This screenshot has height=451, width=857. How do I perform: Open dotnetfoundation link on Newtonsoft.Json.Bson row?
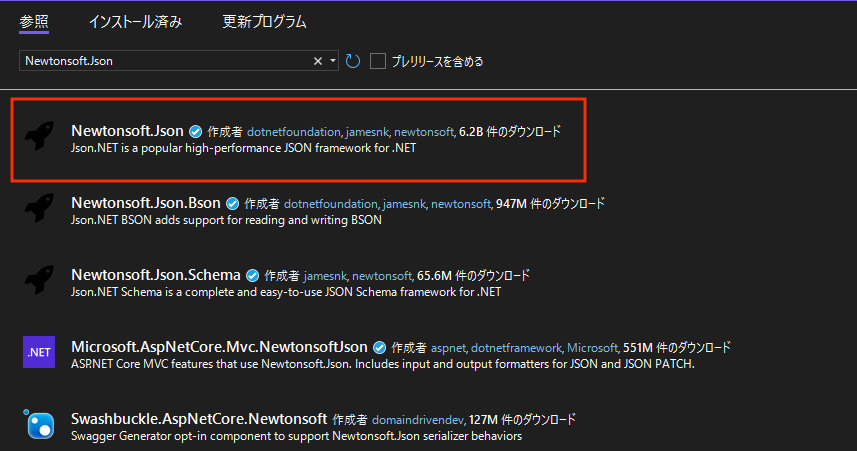pos(332,204)
